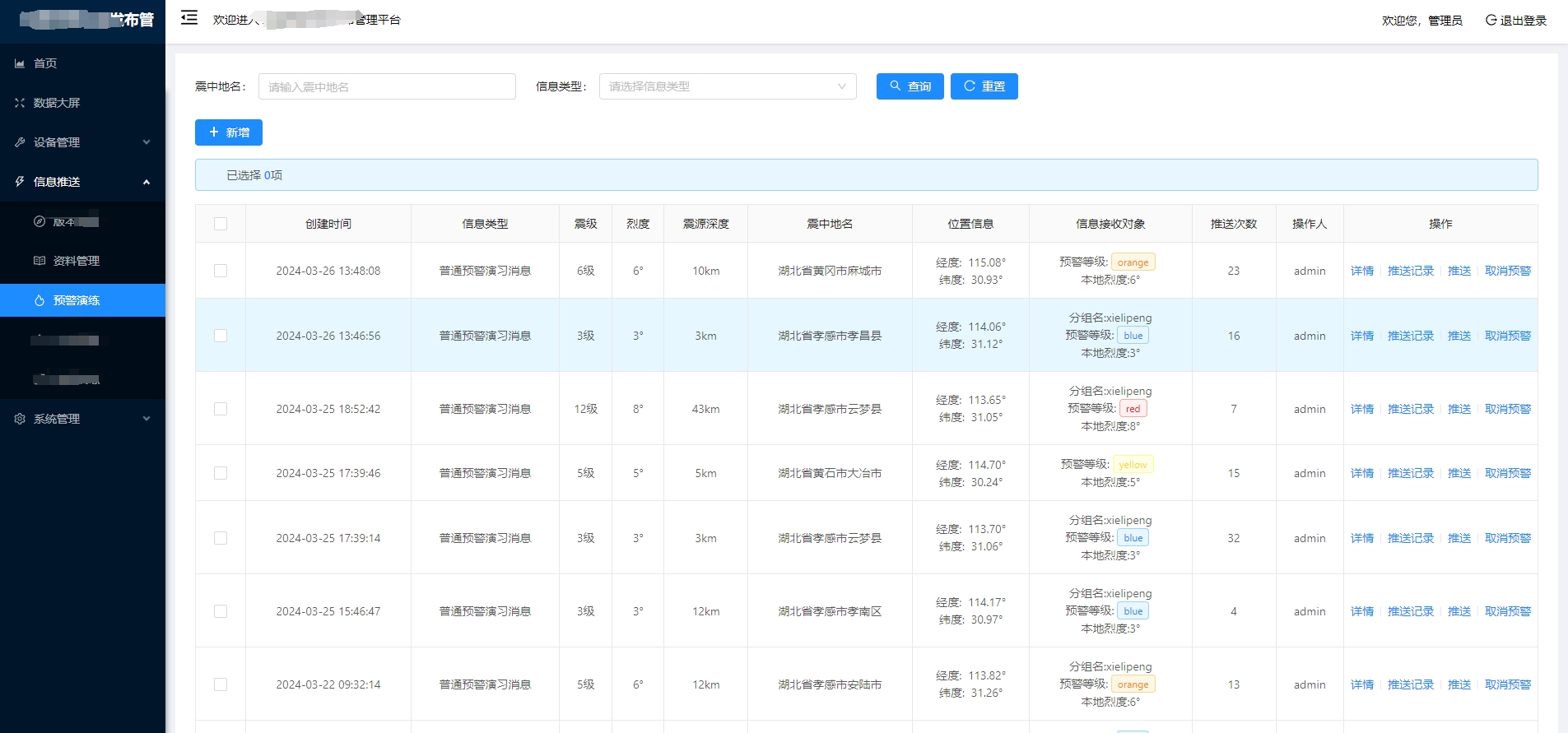Viewport: 1568px width, 733px height.
Task: Open 设备管理 menu item
Action: [82, 142]
